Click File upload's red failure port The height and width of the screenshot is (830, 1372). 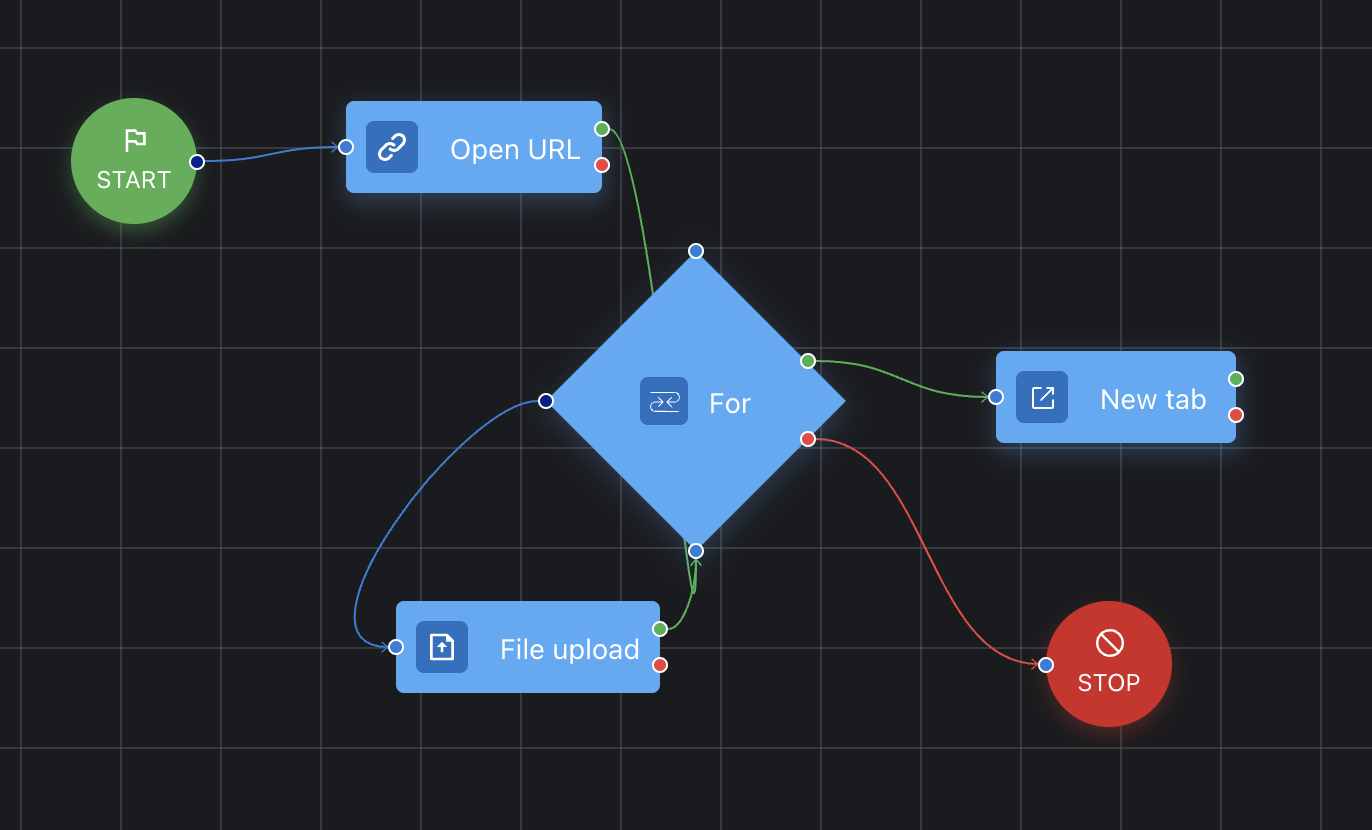pos(660,665)
